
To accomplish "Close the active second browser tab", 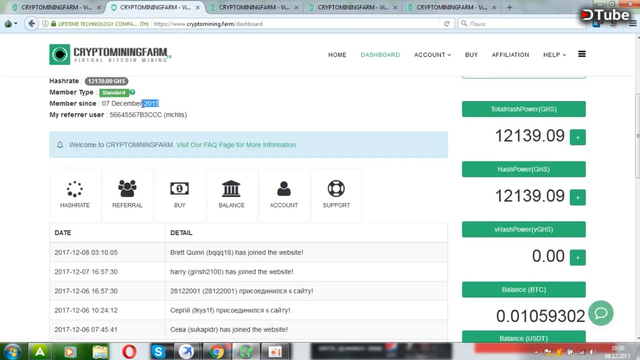I will pyautogui.click(x=198, y=7).
